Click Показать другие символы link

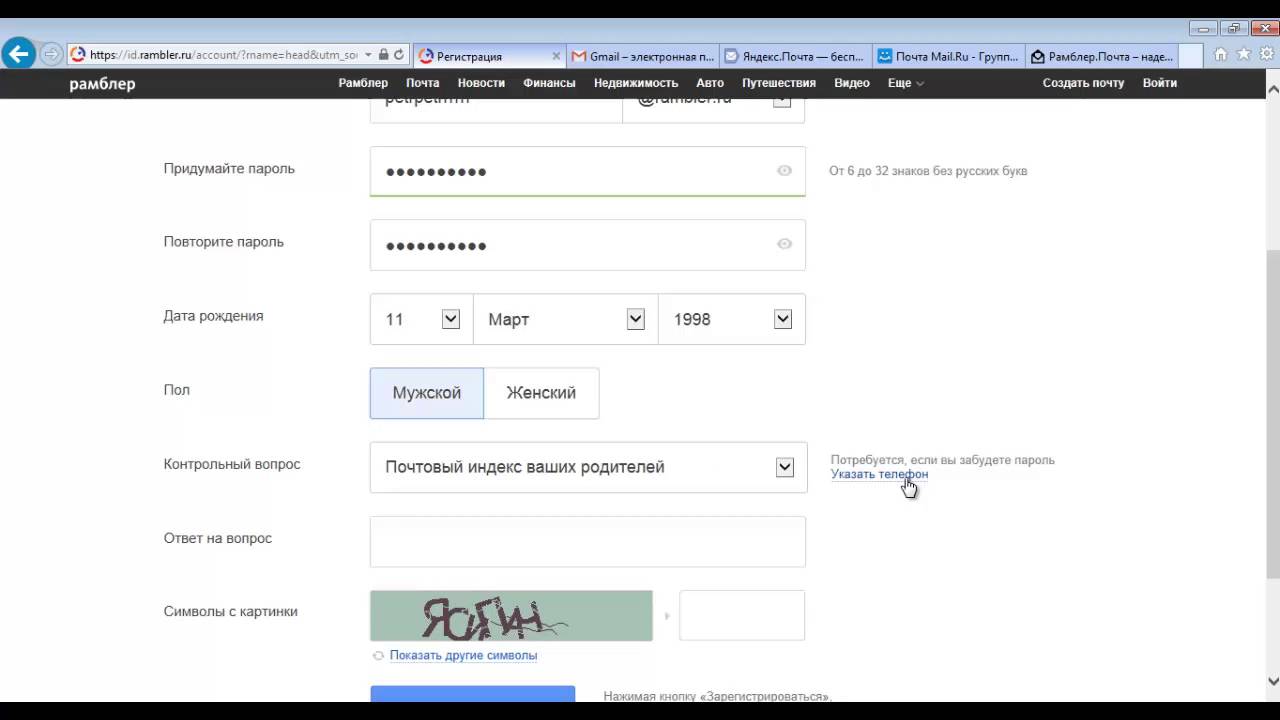(x=463, y=656)
